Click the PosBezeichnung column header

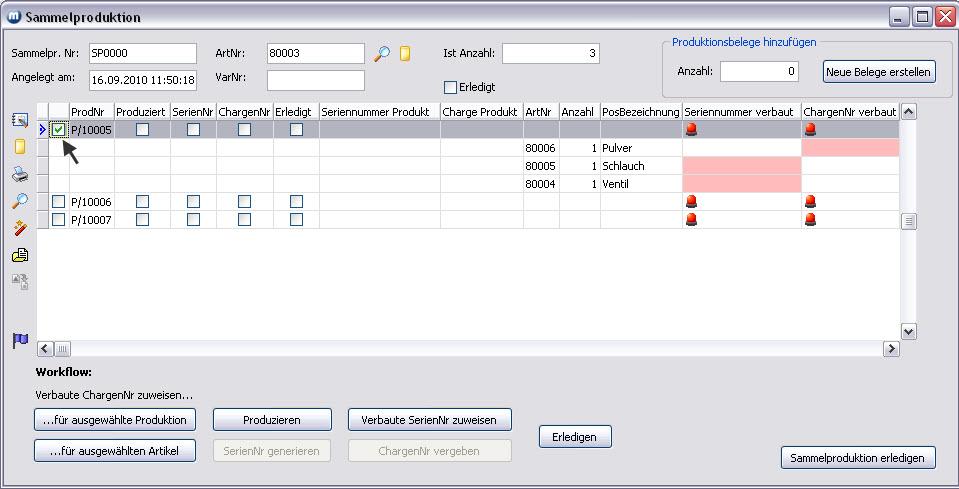[x=641, y=111]
